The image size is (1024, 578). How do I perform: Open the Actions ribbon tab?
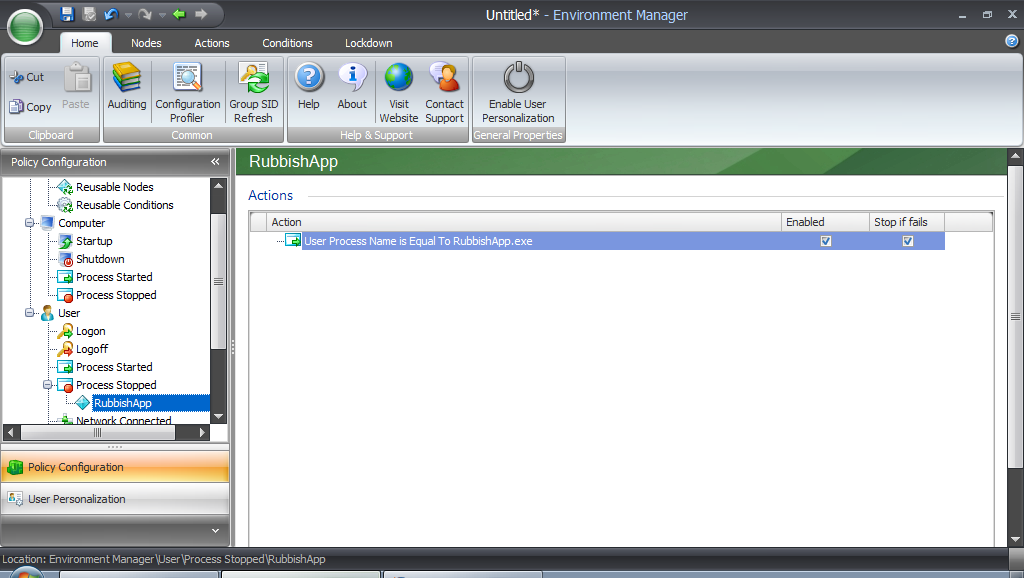(212, 43)
